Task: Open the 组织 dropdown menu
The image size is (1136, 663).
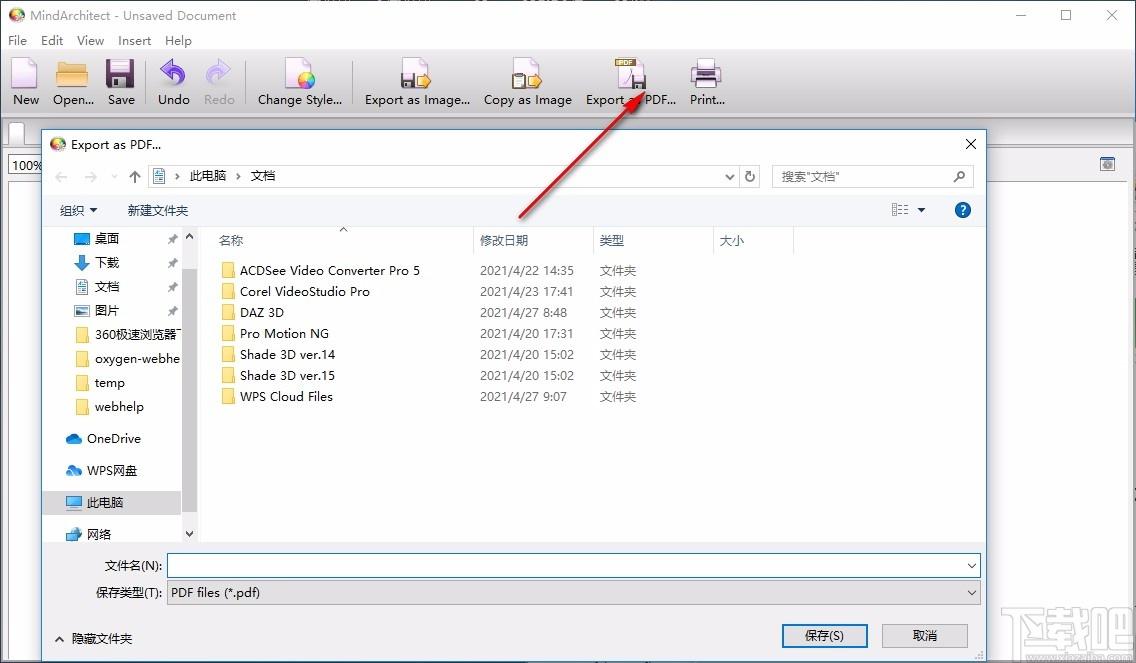Action: (78, 210)
